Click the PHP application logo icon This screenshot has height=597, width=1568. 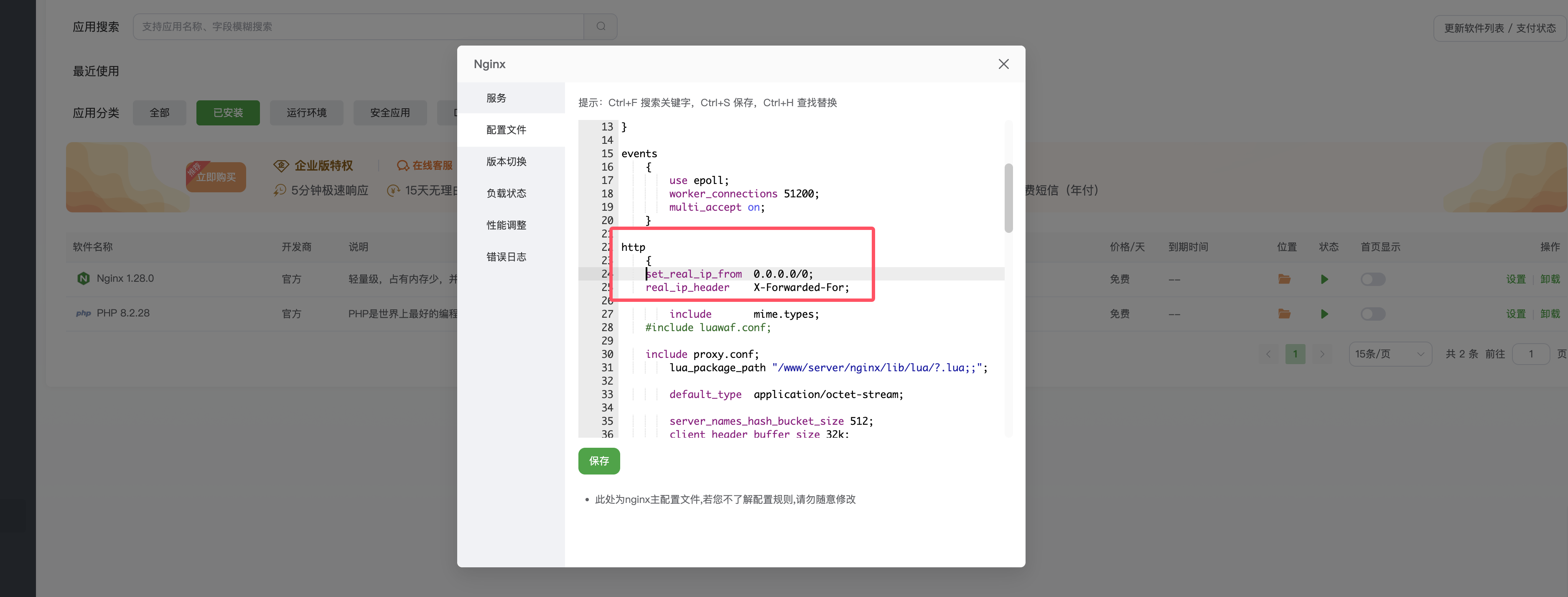pyautogui.click(x=84, y=313)
